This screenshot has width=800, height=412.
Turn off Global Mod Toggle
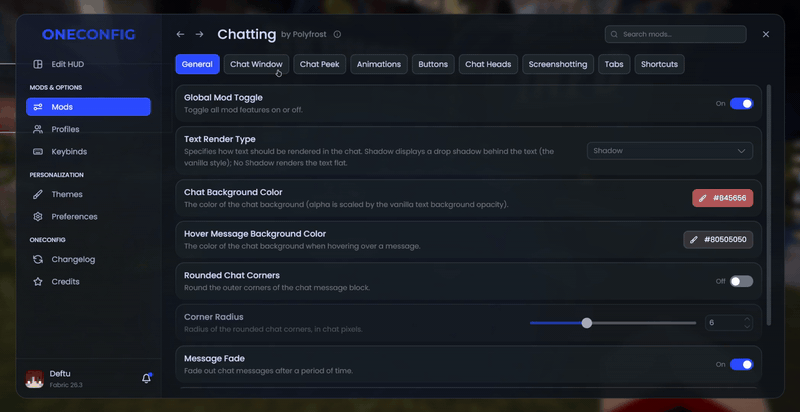741,104
